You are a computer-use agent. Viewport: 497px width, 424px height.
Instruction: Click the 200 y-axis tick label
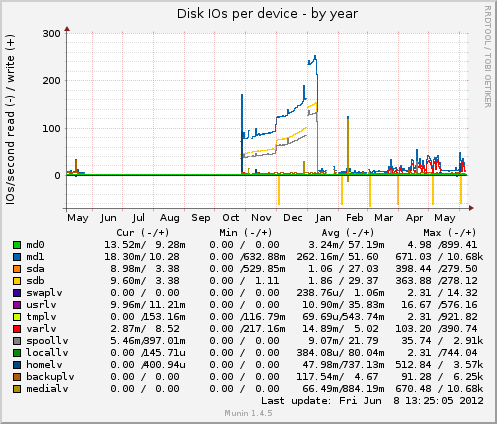coord(51,81)
